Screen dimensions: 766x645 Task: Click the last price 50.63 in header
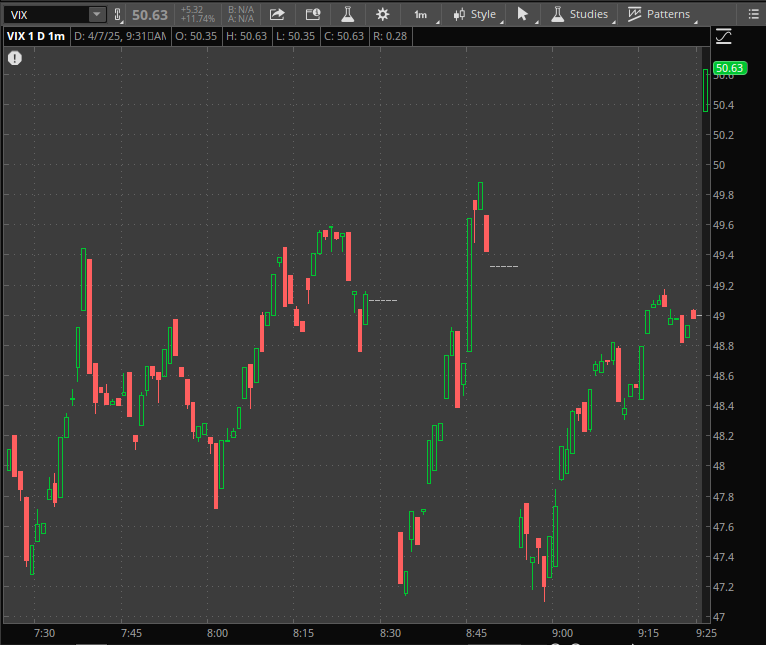[150, 15]
